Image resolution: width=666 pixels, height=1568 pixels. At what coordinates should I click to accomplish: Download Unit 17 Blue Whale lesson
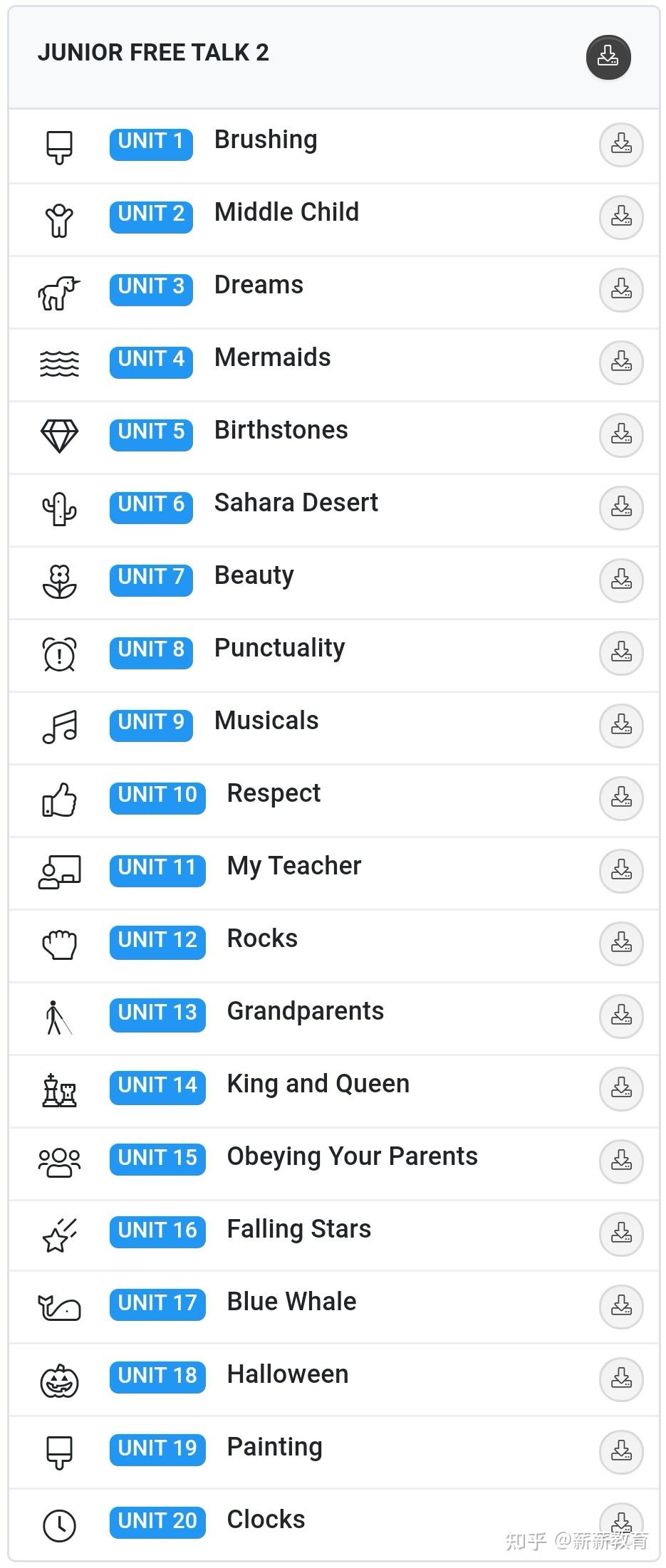tap(621, 1307)
